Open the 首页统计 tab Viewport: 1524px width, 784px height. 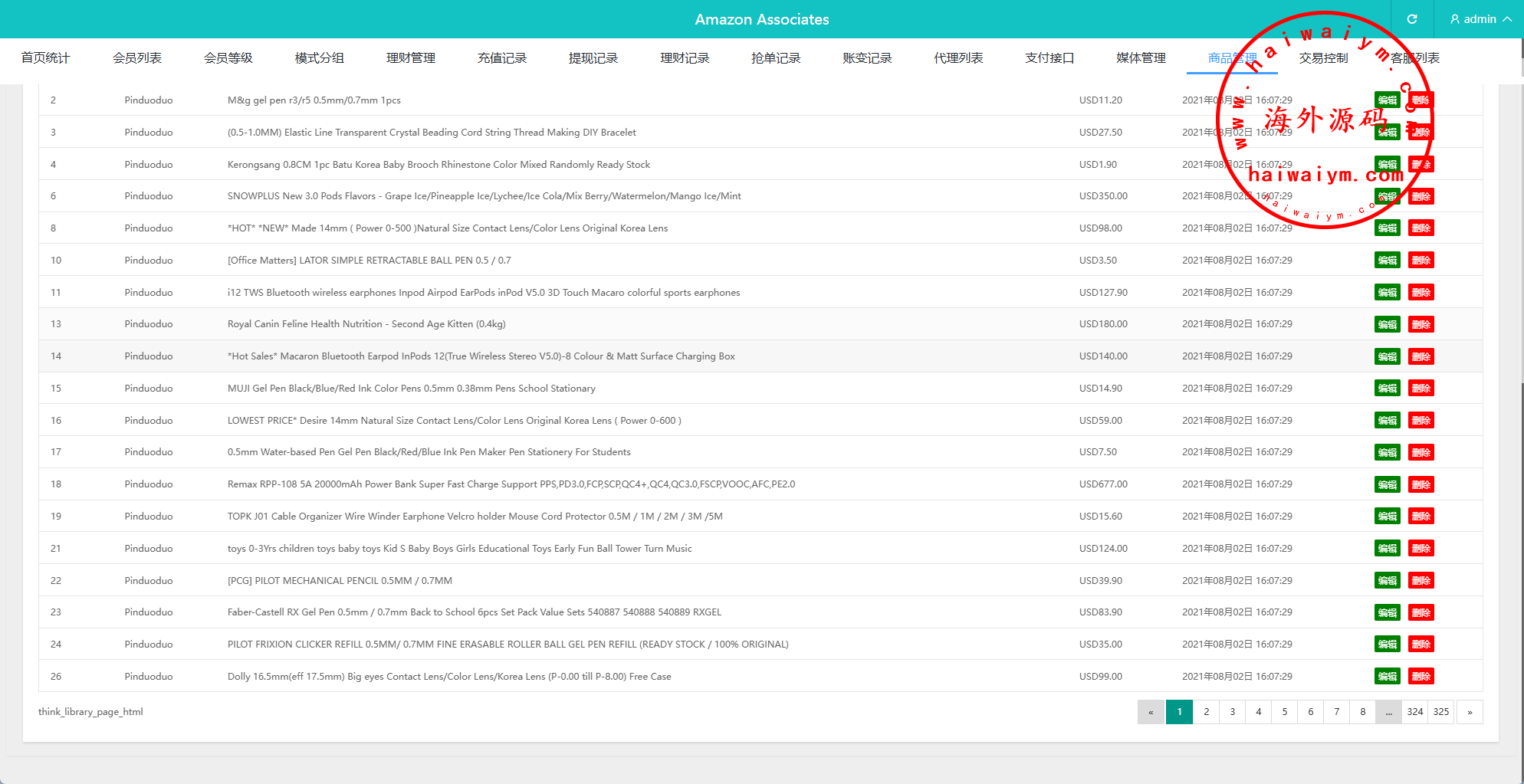45,58
